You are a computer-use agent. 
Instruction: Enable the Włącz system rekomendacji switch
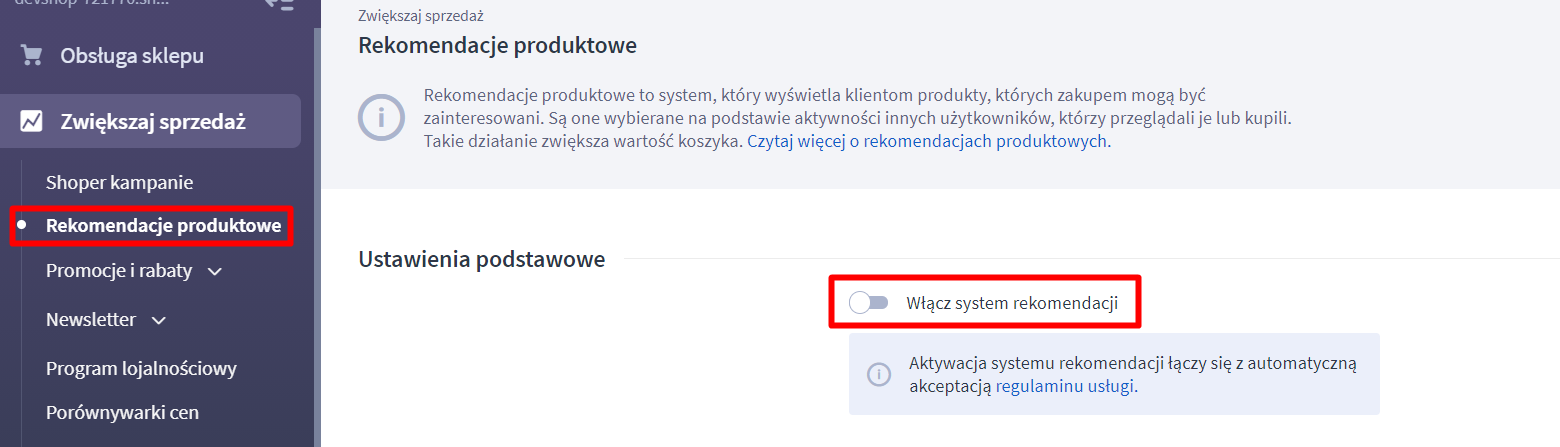868,303
